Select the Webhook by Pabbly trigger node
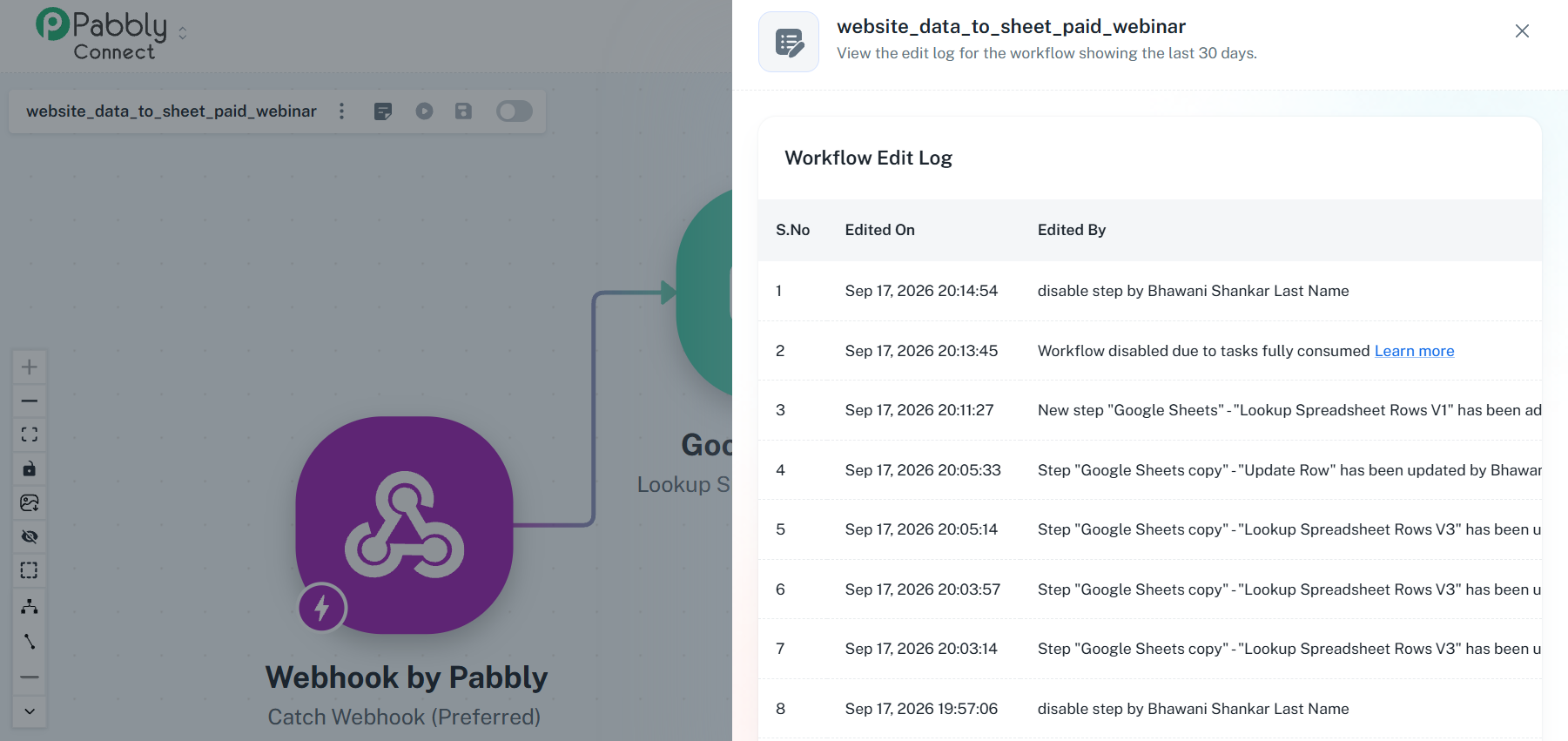The width and height of the screenshot is (1568, 741). tap(404, 525)
